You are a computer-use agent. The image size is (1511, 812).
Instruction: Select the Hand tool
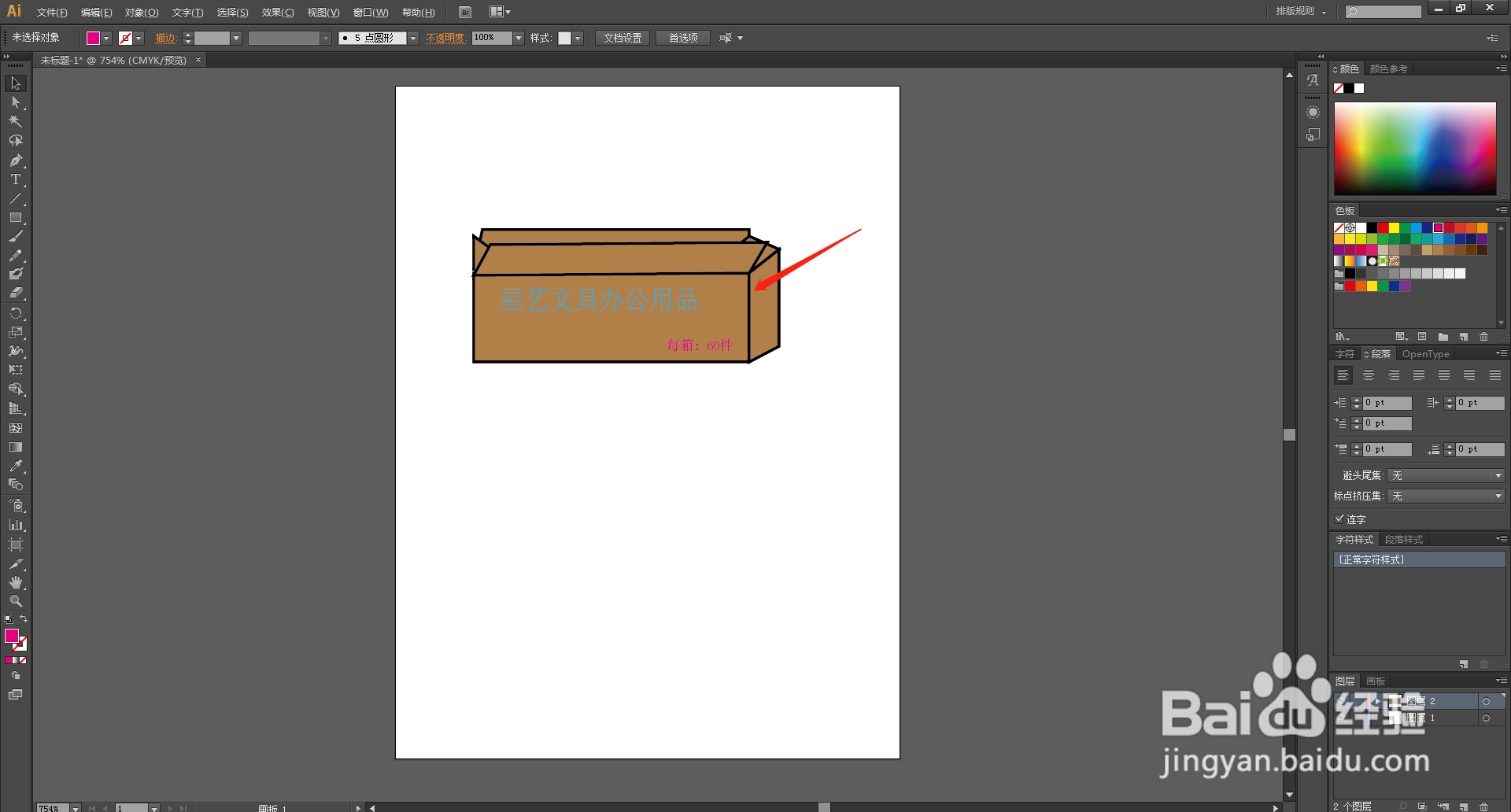tap(16, 582)
